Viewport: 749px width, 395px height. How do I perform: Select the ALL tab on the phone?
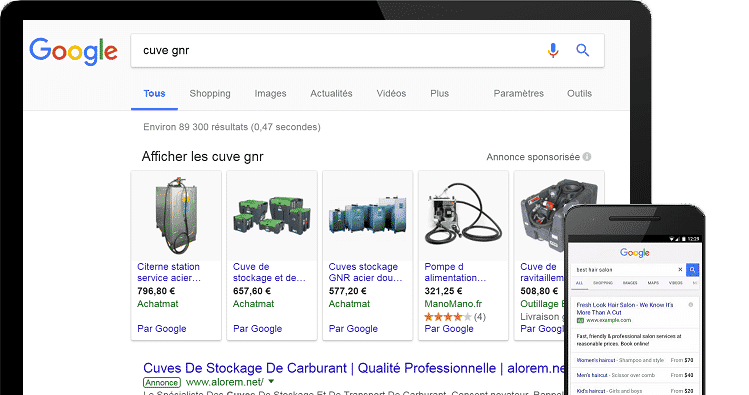pos(579,283)
